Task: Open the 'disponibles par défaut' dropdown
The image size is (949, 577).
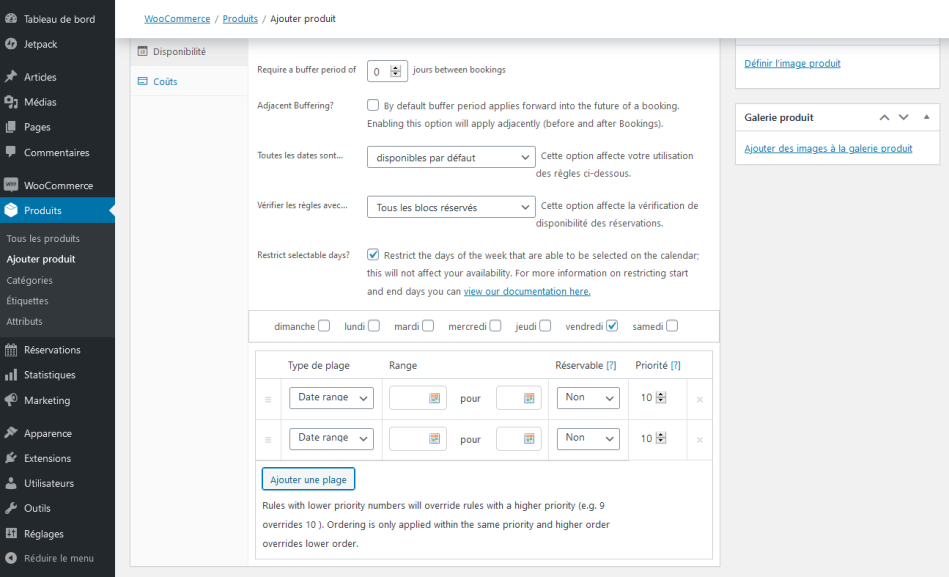Action: point(451,157)
